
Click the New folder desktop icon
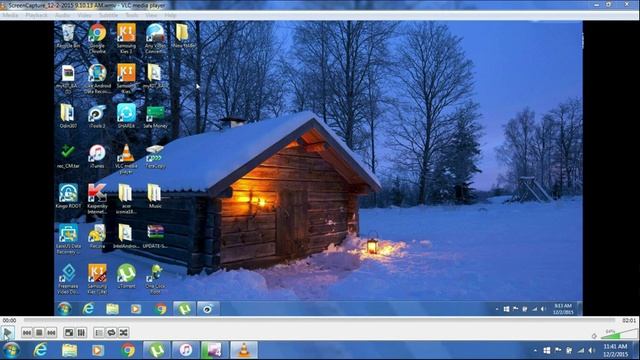(x=183, y=36)
